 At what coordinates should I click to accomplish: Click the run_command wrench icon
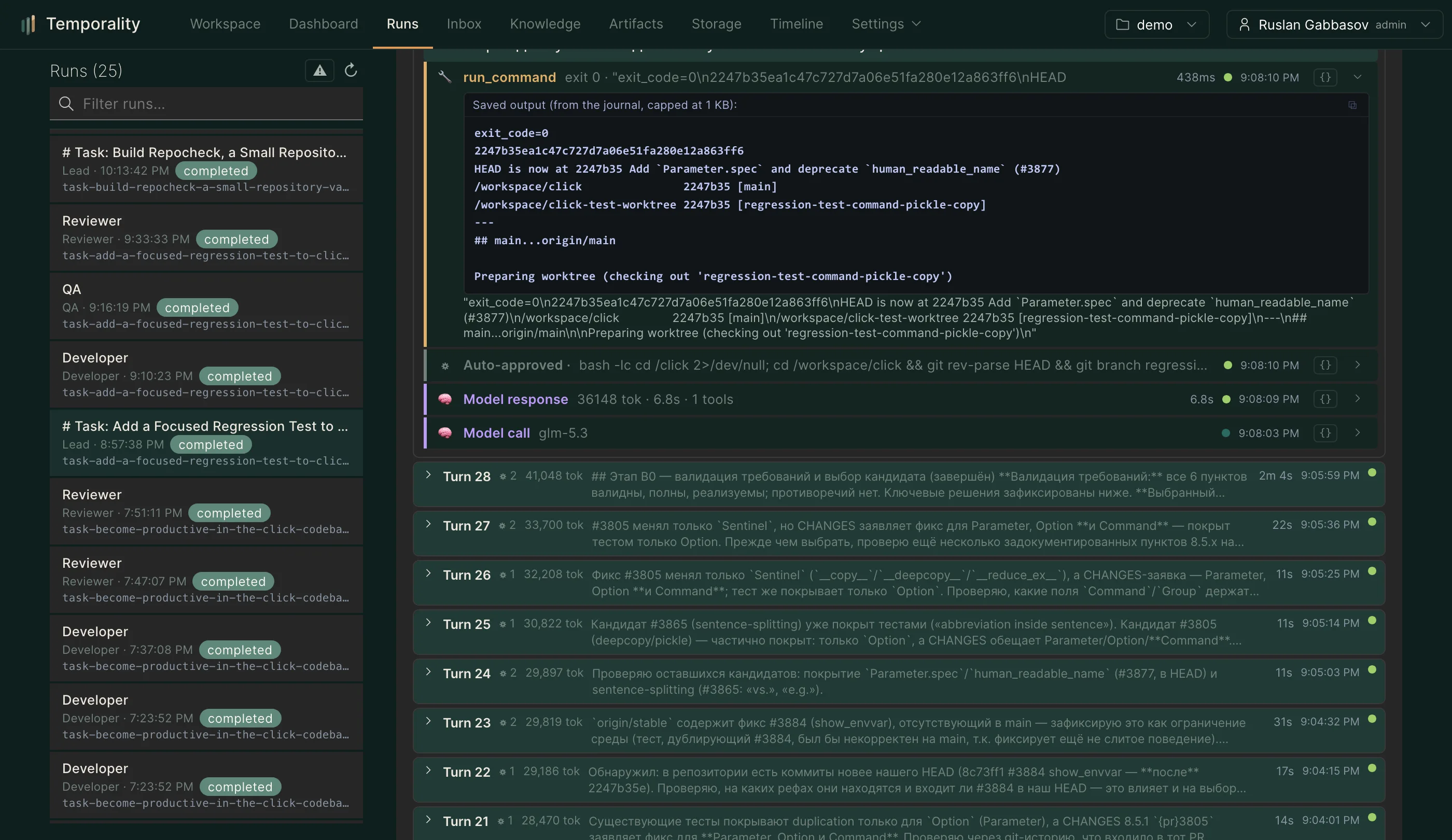tap(445, 77)
